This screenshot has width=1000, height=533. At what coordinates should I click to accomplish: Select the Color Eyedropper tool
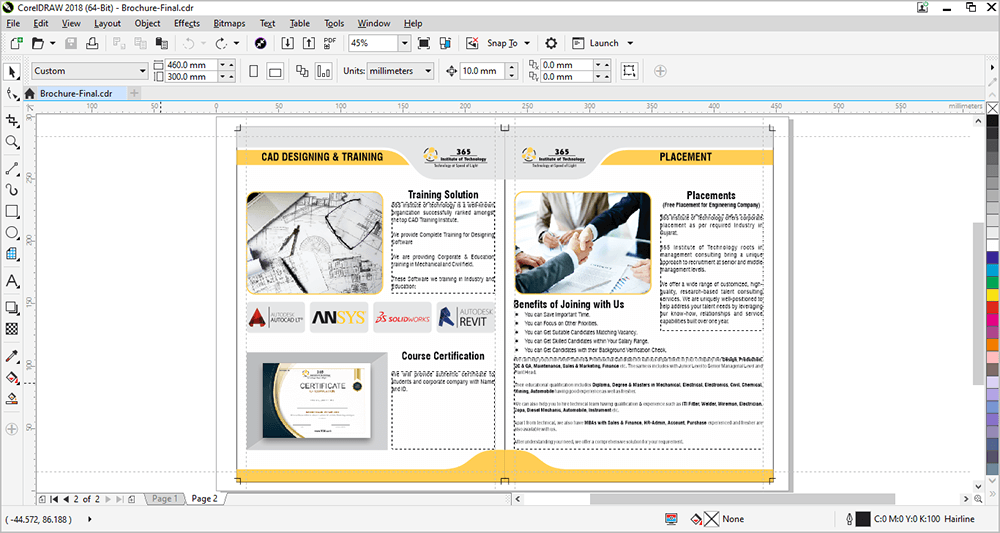(x=11, y=356)
